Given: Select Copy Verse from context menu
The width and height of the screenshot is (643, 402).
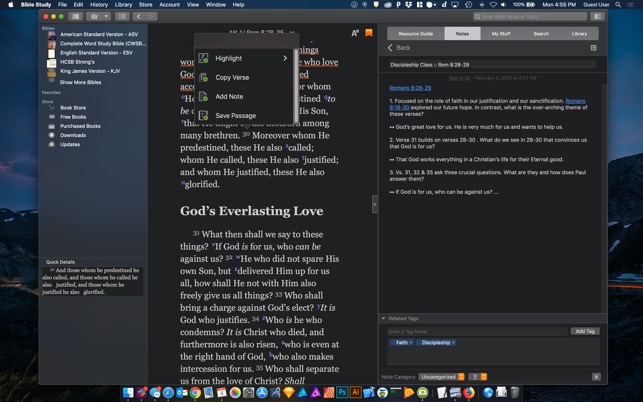Looking at the screenshot, I should tap(232, 77).
